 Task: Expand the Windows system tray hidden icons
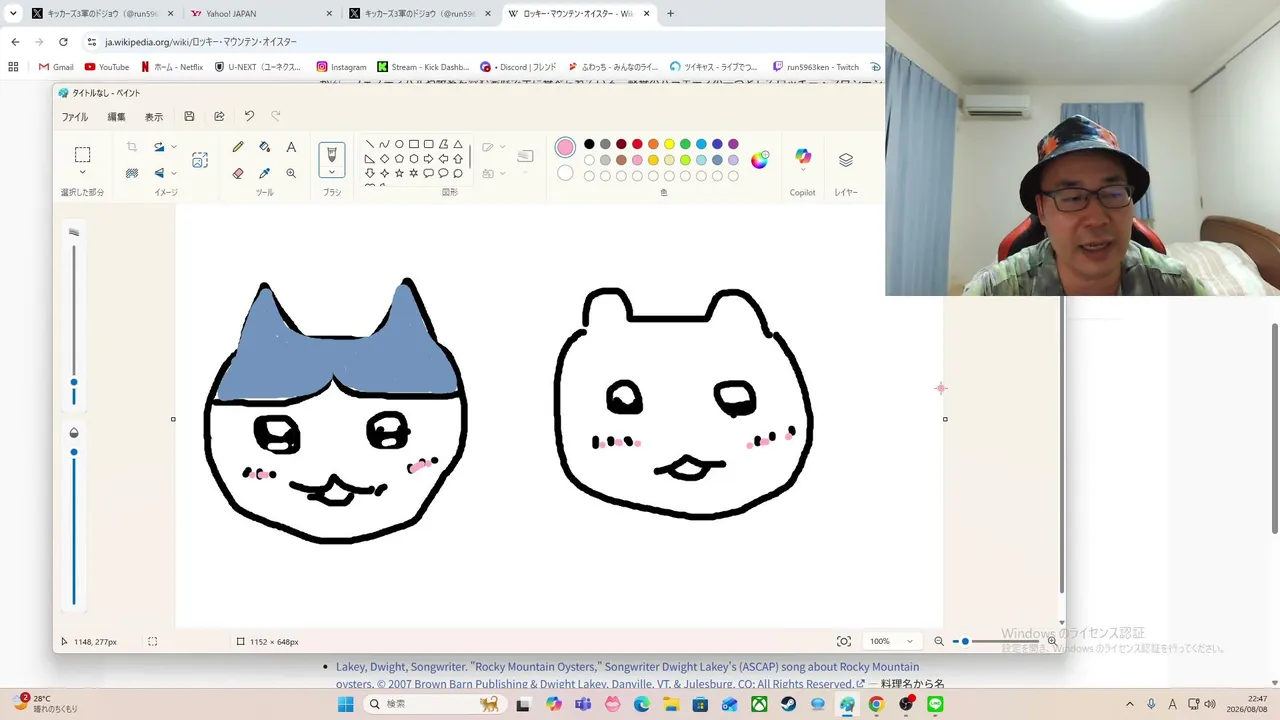click(x=1130, y=704)
